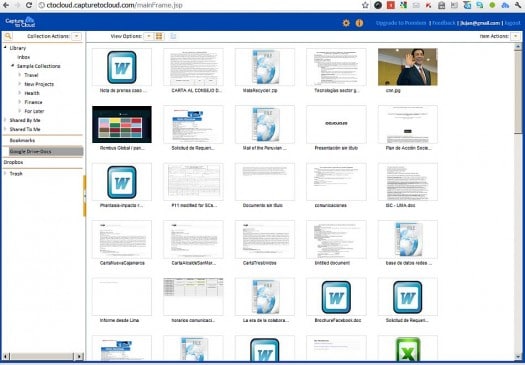
Task: Click the account email in header
Action: pos(480,23)
